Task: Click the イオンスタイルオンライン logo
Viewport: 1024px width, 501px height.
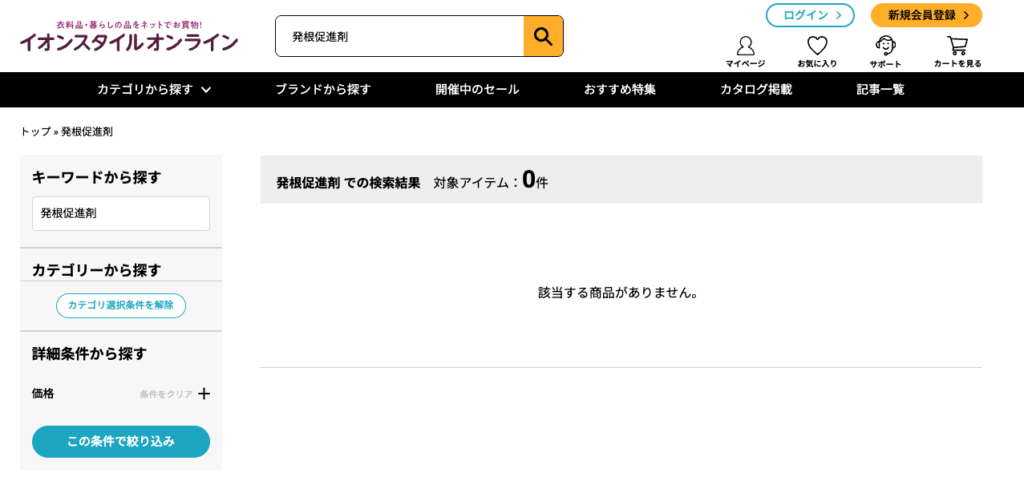Action: point(129,37)
